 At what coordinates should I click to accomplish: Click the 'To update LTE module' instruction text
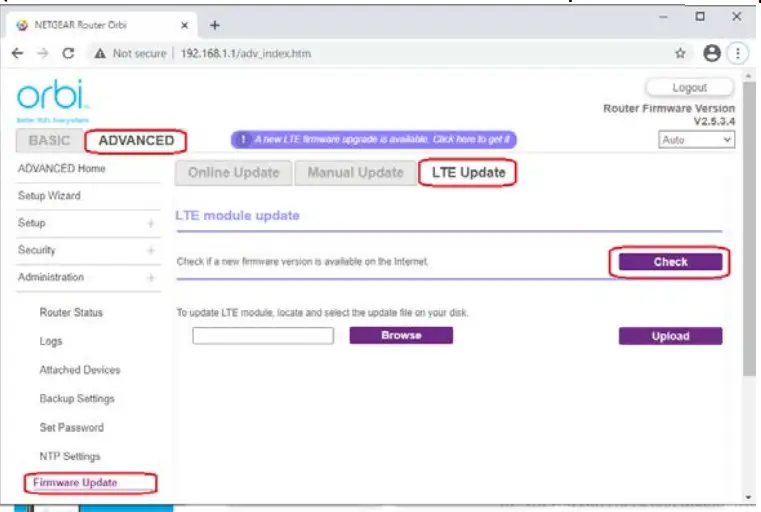[x=322, y=313]
